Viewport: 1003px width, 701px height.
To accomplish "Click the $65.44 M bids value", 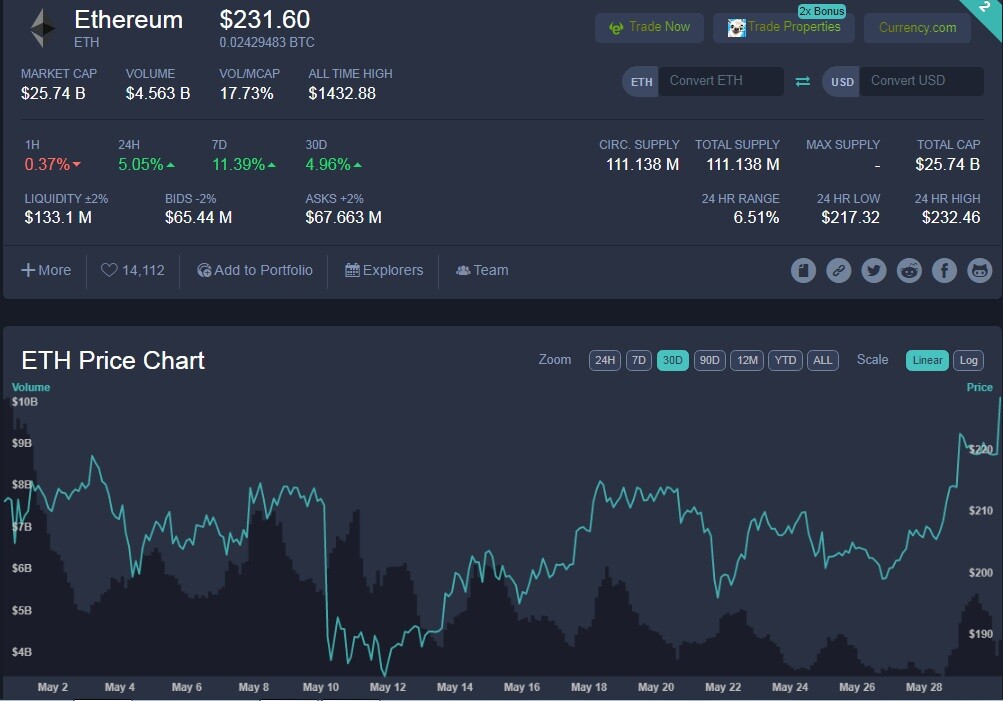I will [198, 217].
